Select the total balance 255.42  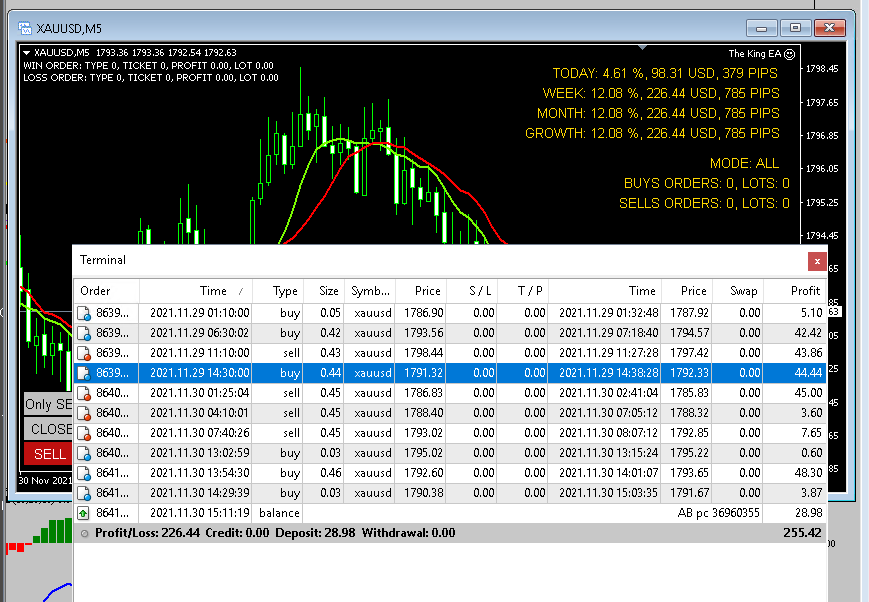pos(802,533)
